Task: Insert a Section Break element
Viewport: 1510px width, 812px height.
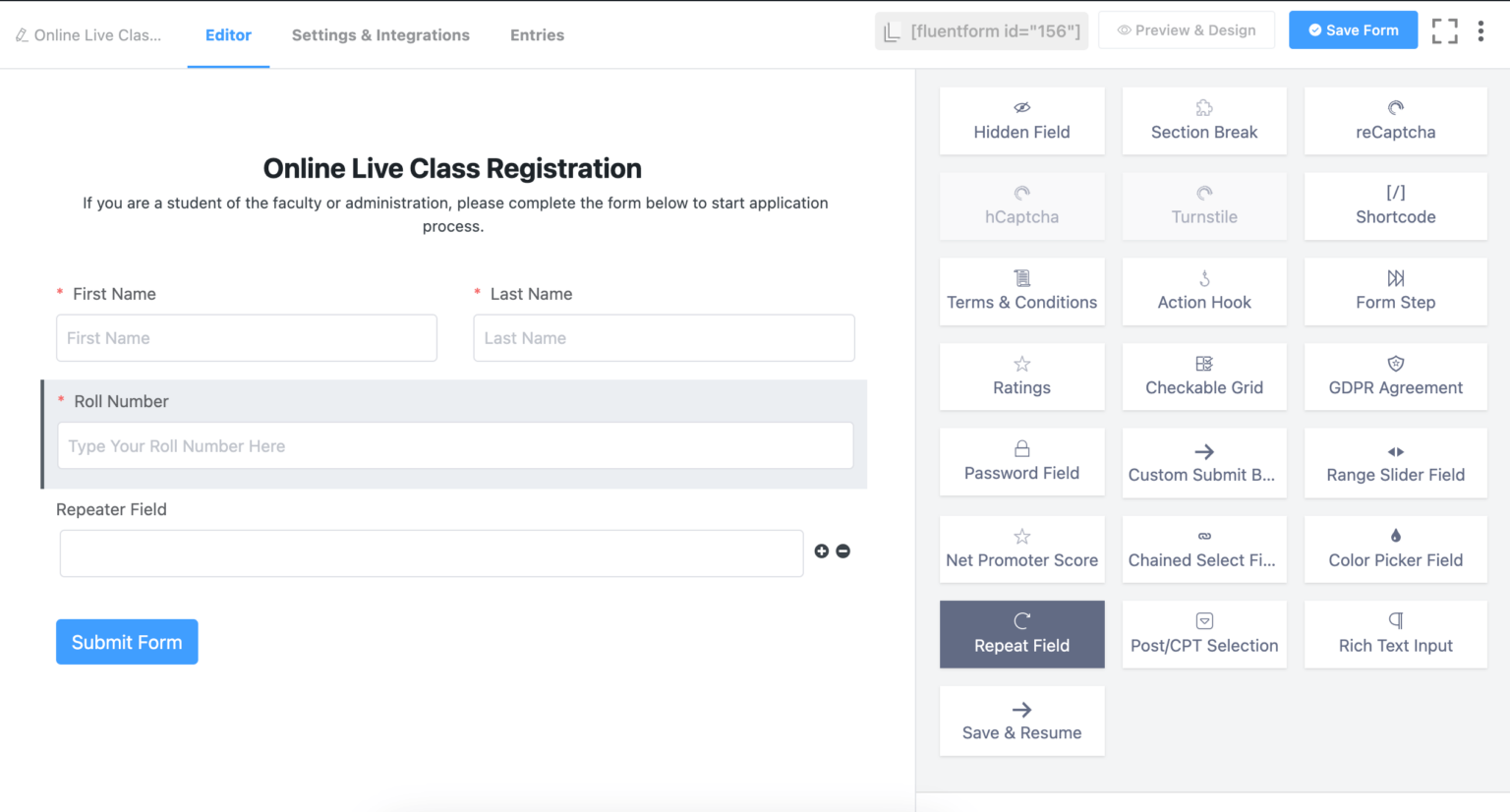Action: (1203, 120)
